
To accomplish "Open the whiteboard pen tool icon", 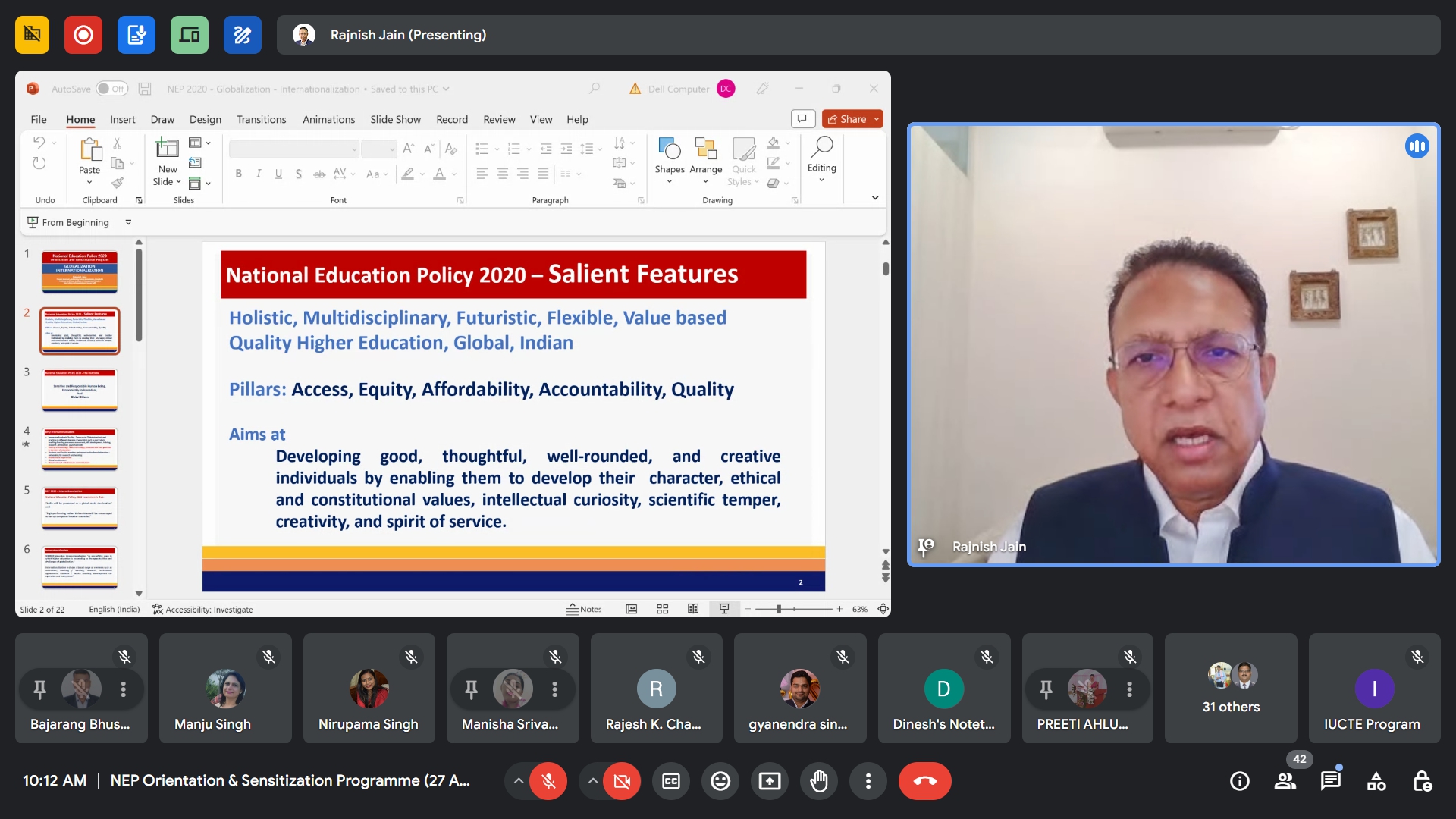I will [243, 35].
